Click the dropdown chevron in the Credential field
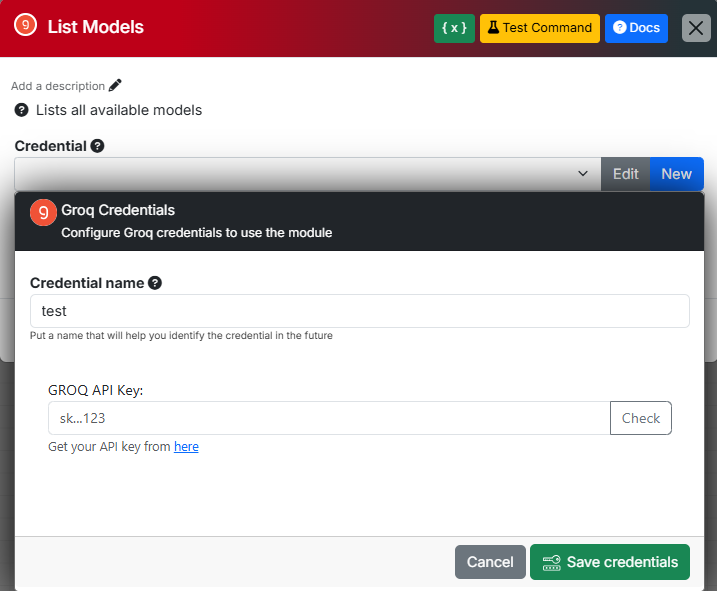Viewport: 717px width, 591px height. point(583,174)
